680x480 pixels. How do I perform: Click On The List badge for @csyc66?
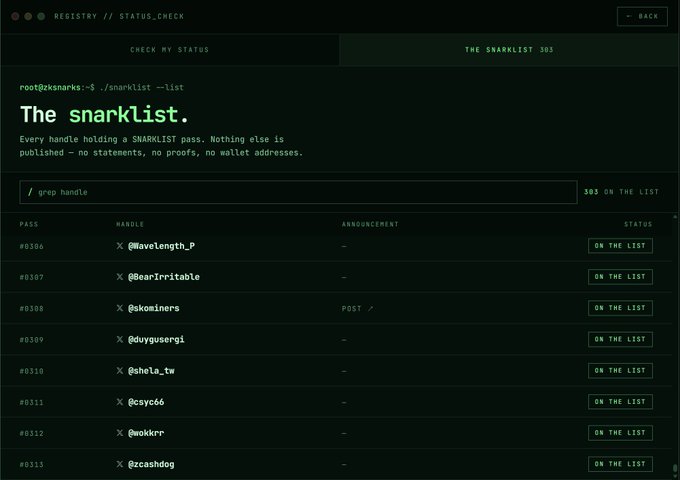[x=620, y=402]
